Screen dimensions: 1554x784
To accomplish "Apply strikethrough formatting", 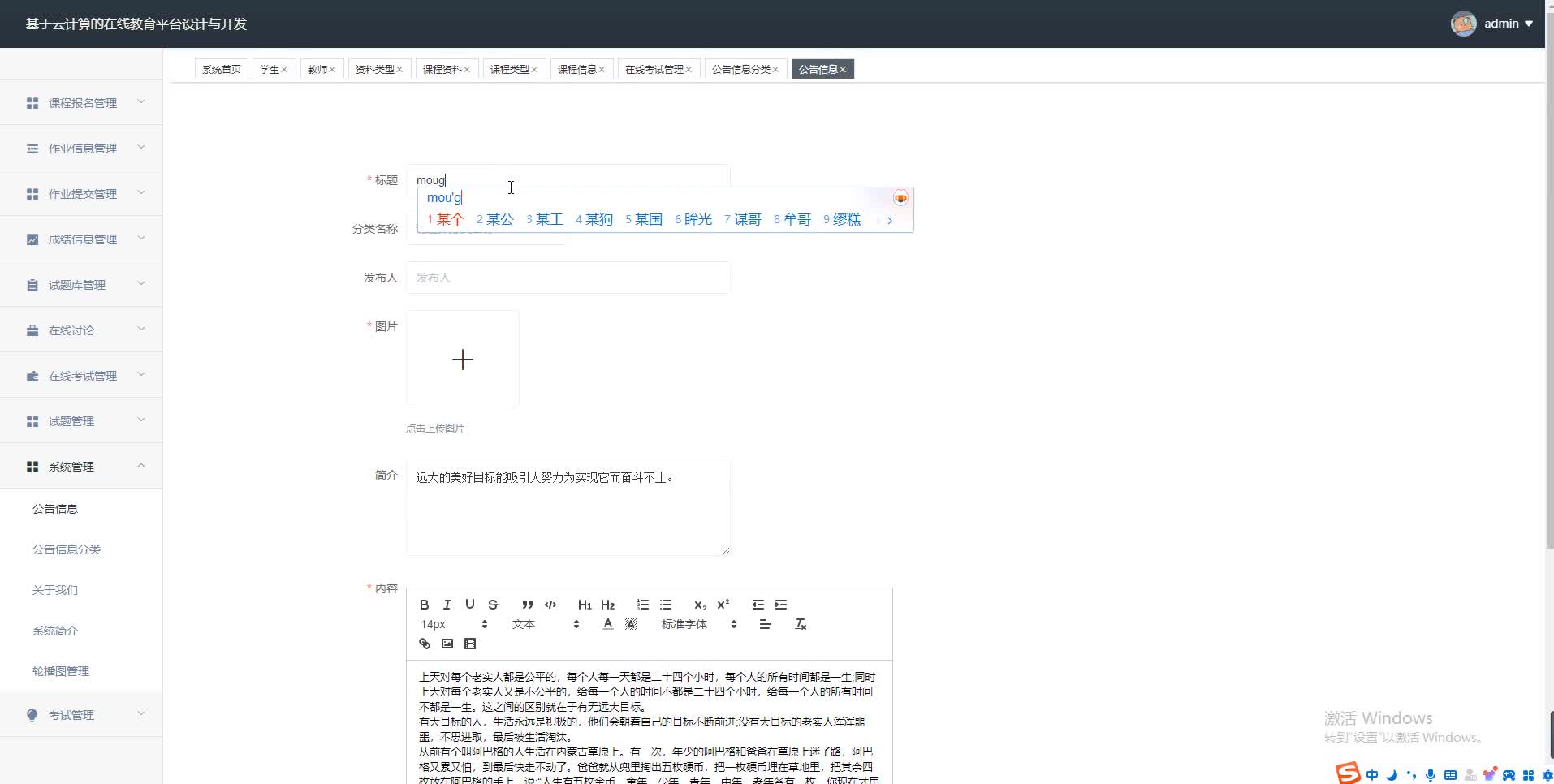I will coord(492,605).
